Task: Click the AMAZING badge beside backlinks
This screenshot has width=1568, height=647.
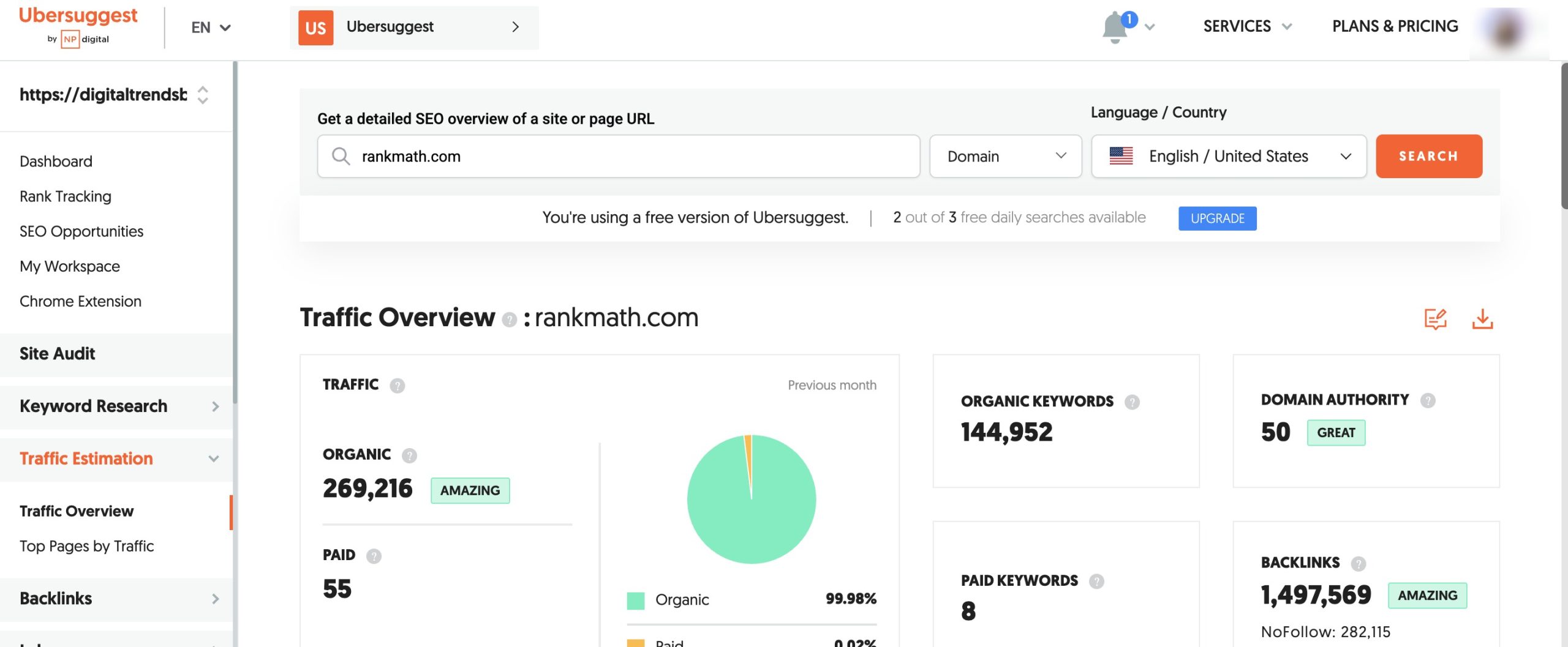Action: point(1427,596)
